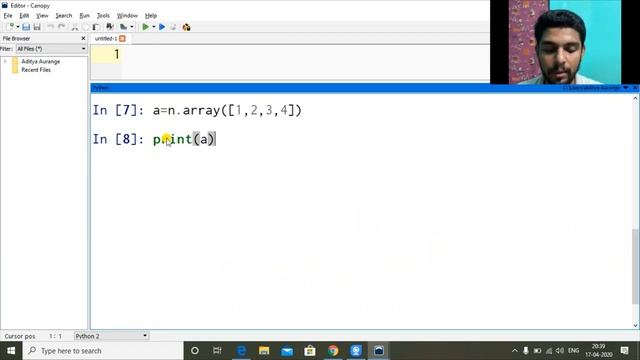Expand the Aditya Aurange folder tree node
The image size is (640, 360).
(x=5, y=61)
